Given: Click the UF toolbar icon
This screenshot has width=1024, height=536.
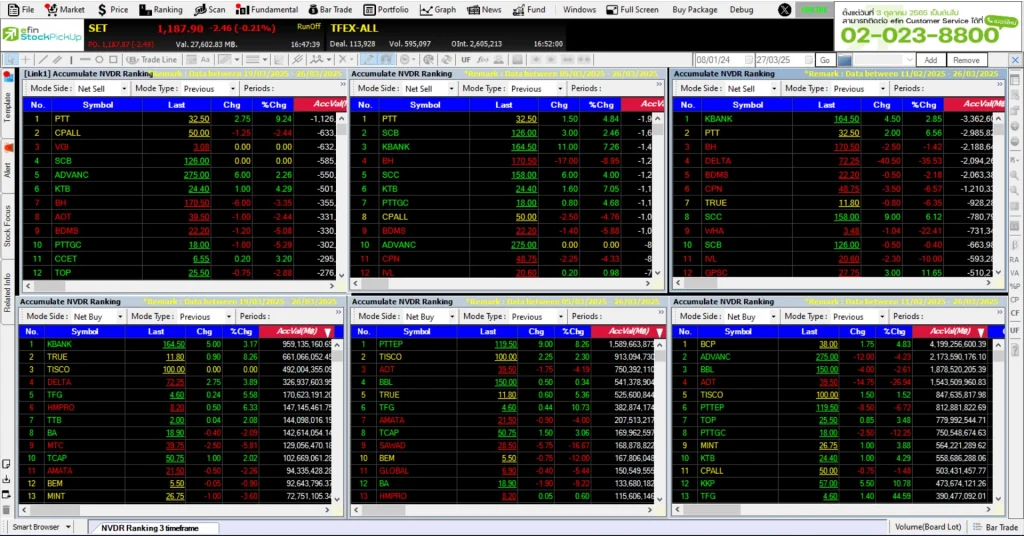Looking at the screenshot, I should (466, 59).
